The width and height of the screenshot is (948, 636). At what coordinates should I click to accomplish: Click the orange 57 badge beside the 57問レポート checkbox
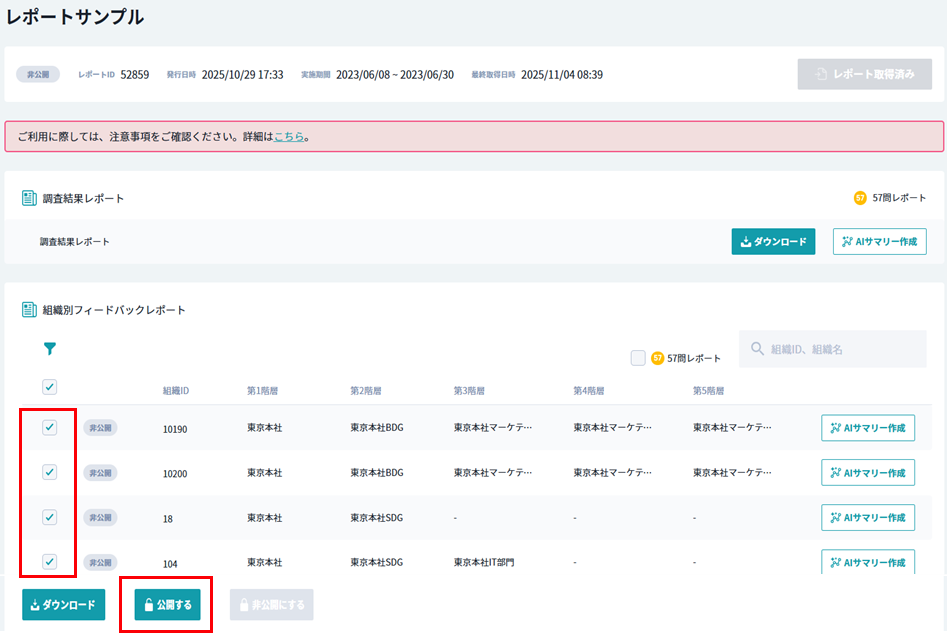point(657,358)
